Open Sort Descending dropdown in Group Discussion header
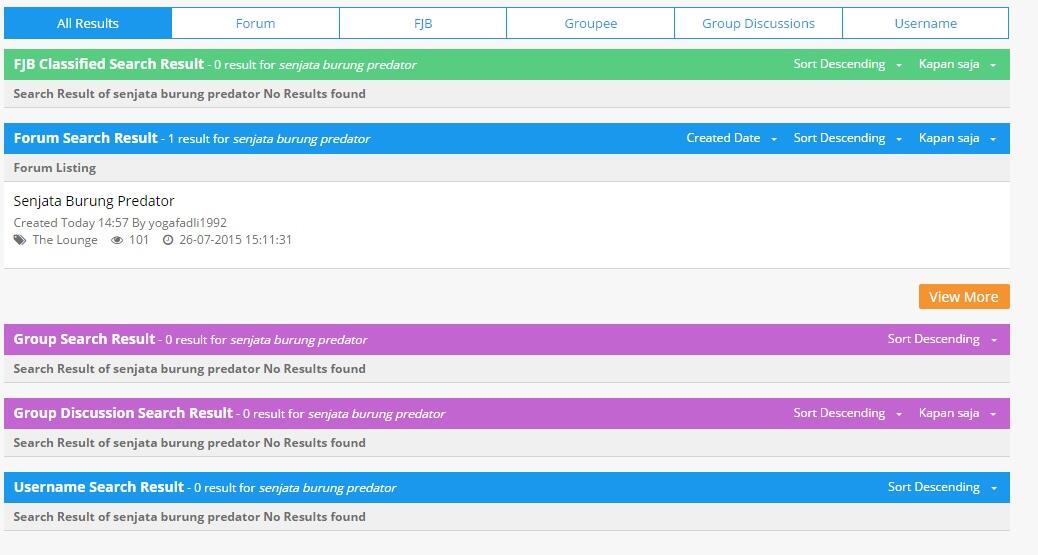 847,413
